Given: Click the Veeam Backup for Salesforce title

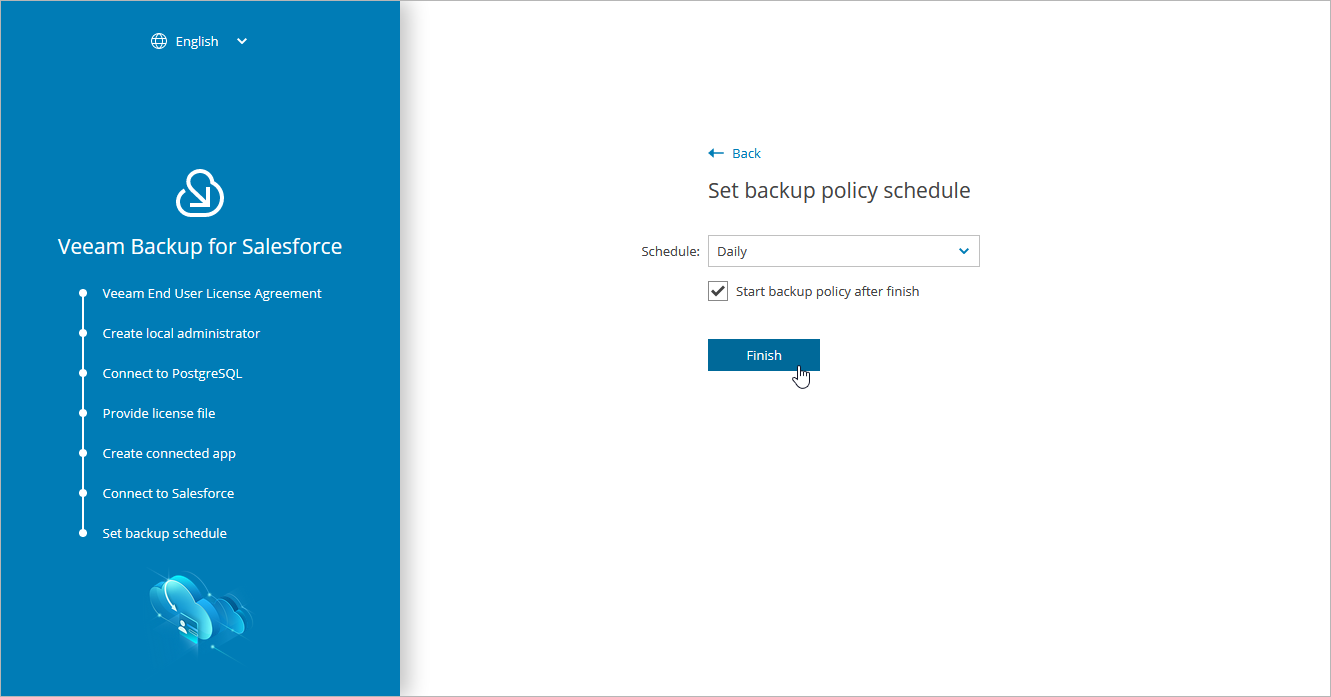Looking at the screenshot, I should 200,247.
